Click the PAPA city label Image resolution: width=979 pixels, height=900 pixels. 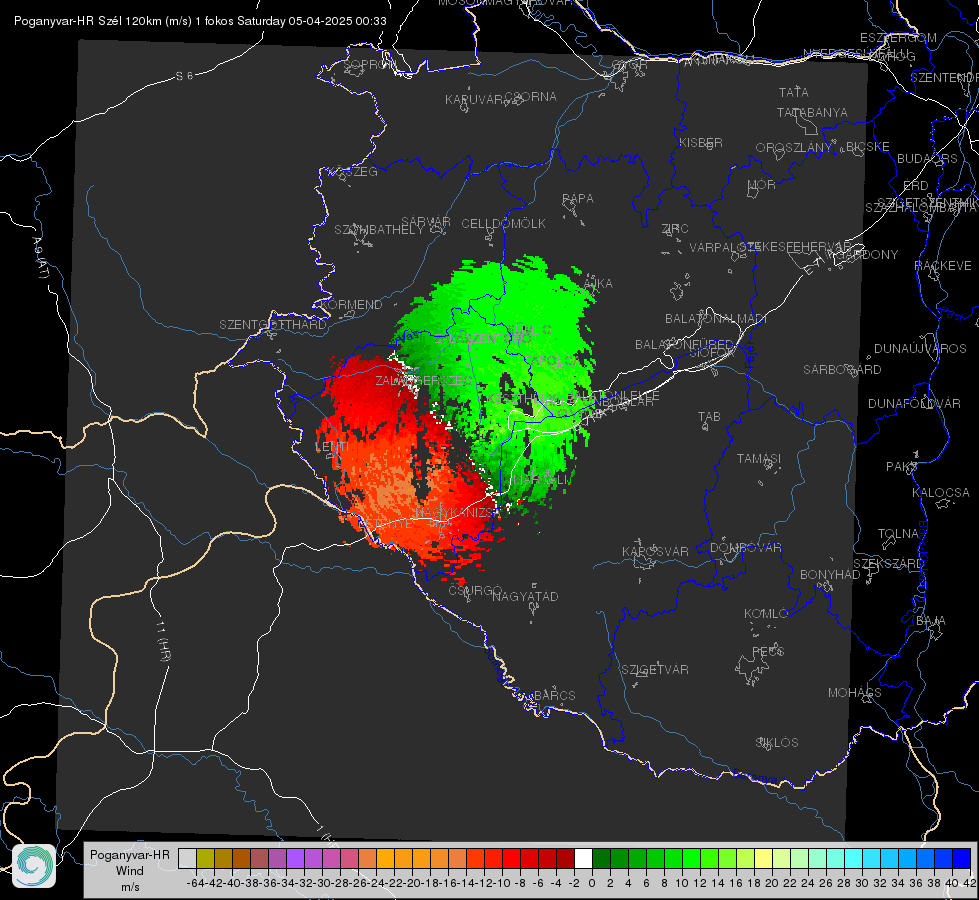(578, 199)
